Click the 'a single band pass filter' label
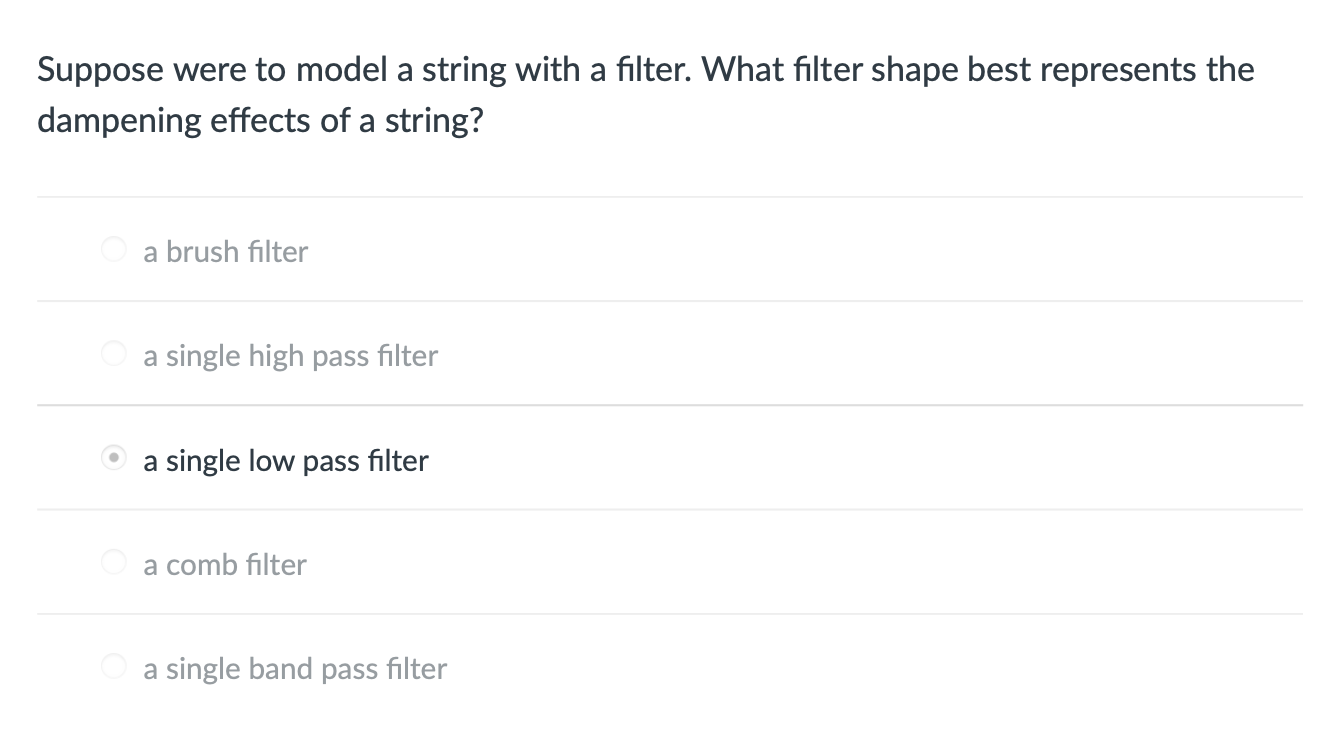 click(294, 668)
